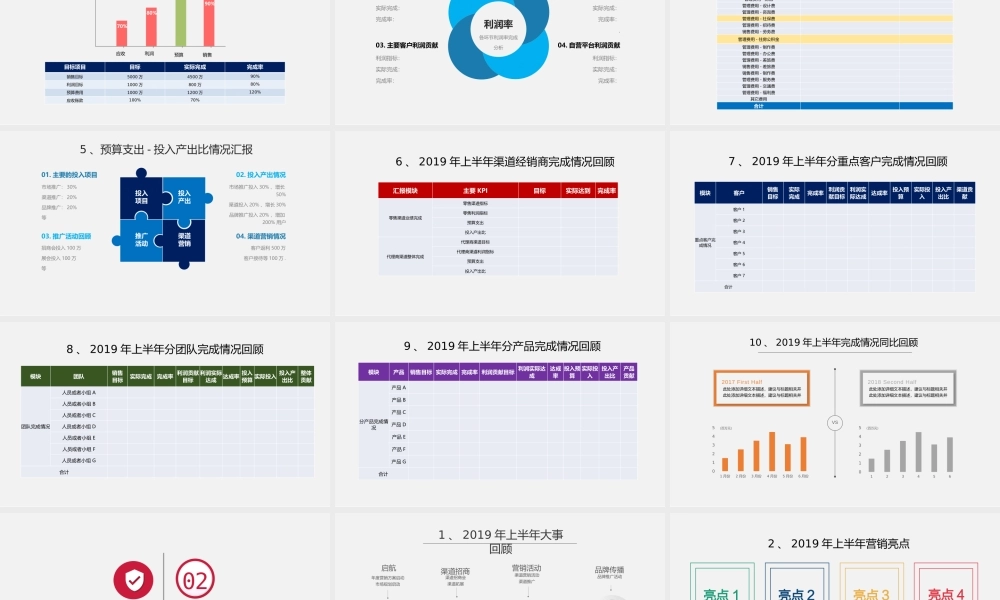Click the 推广活动 puzzle piece

(141, 240)
